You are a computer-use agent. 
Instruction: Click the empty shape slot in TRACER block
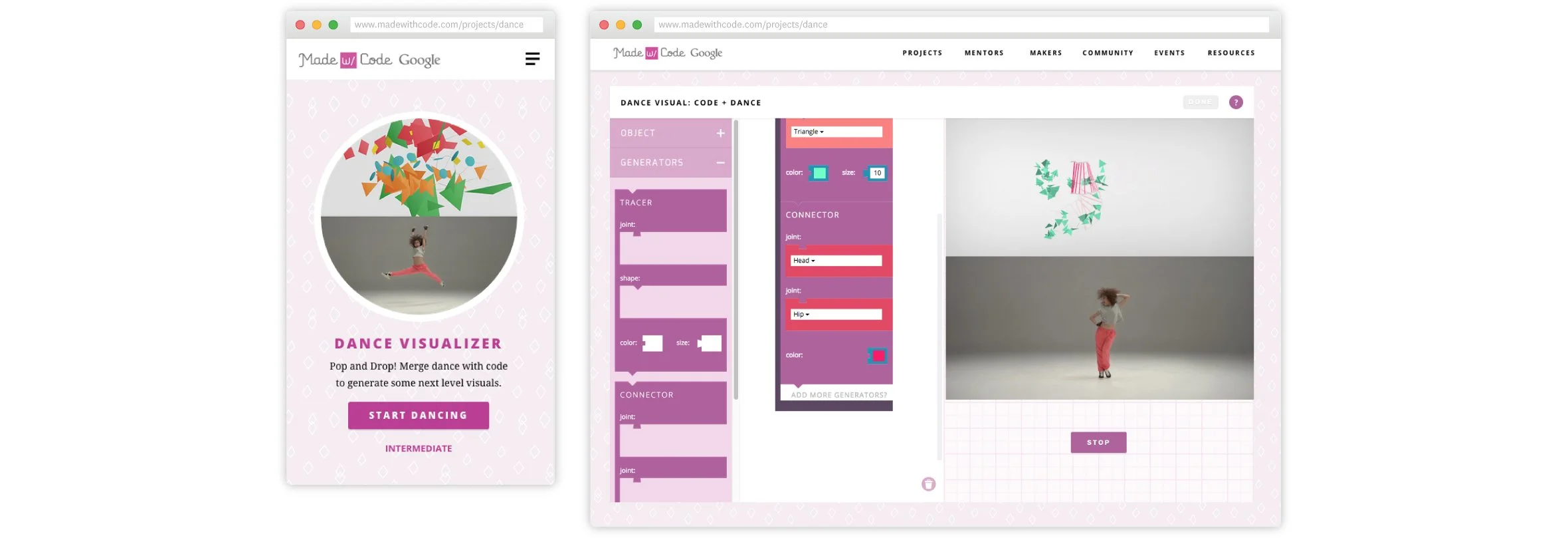pos(673,303)
